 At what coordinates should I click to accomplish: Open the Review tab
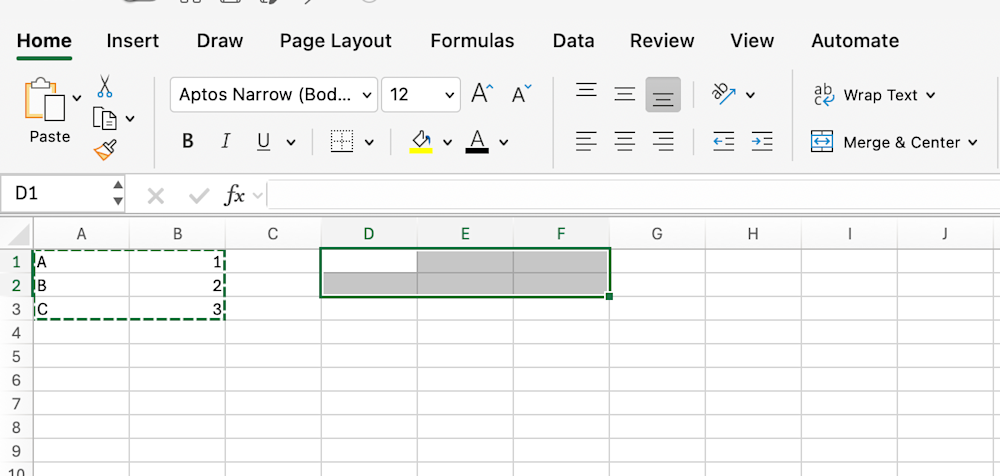(x=662, y=41)
